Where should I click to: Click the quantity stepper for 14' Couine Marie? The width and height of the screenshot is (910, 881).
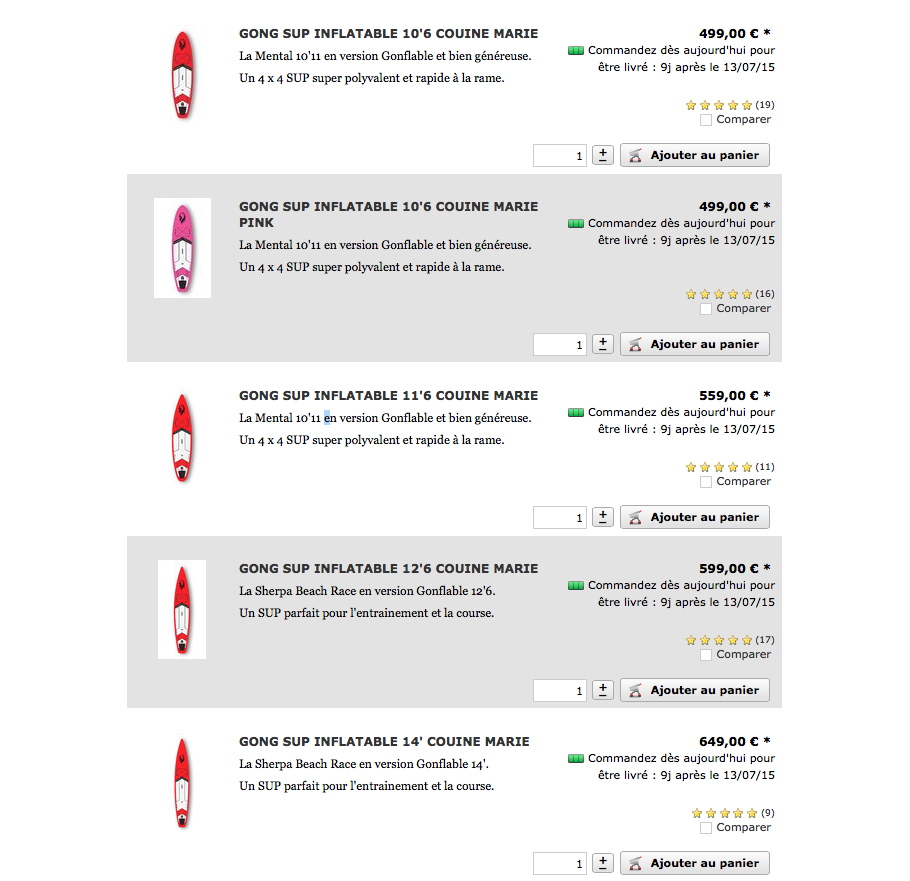[x=602, y=863]
